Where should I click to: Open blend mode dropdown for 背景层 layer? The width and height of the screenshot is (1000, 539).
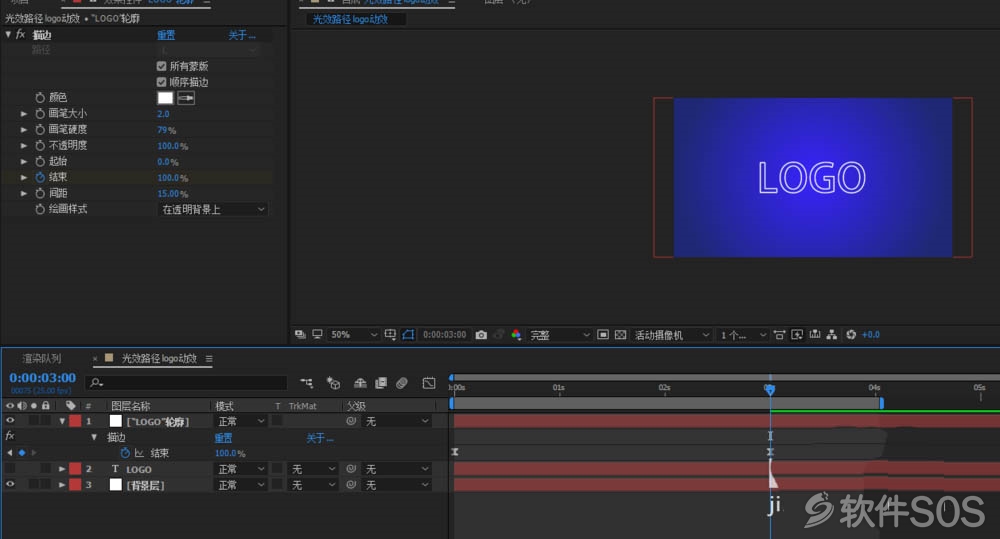240,485
